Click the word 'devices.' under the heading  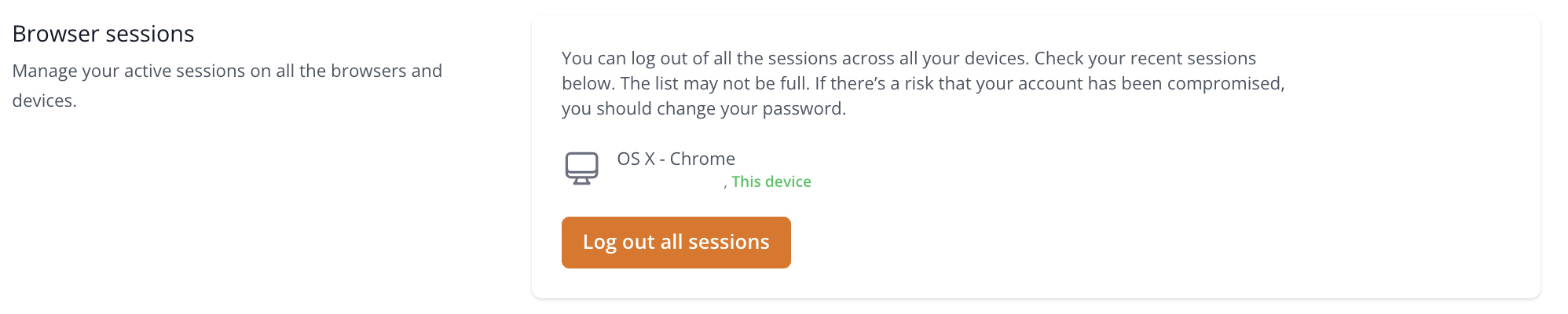pyautogui.click(x=44, y=100)
